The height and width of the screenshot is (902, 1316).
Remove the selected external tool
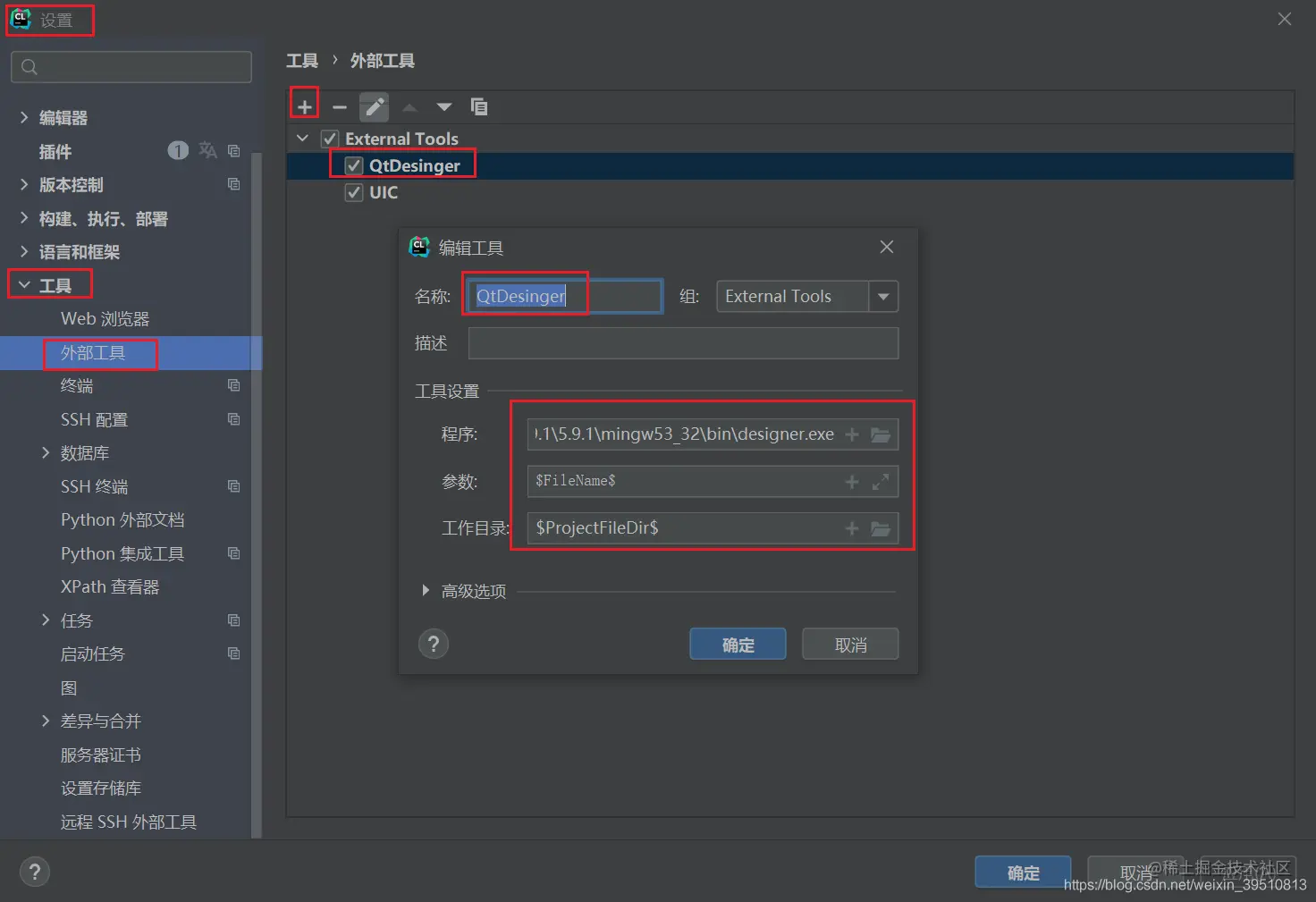(340, 107)
